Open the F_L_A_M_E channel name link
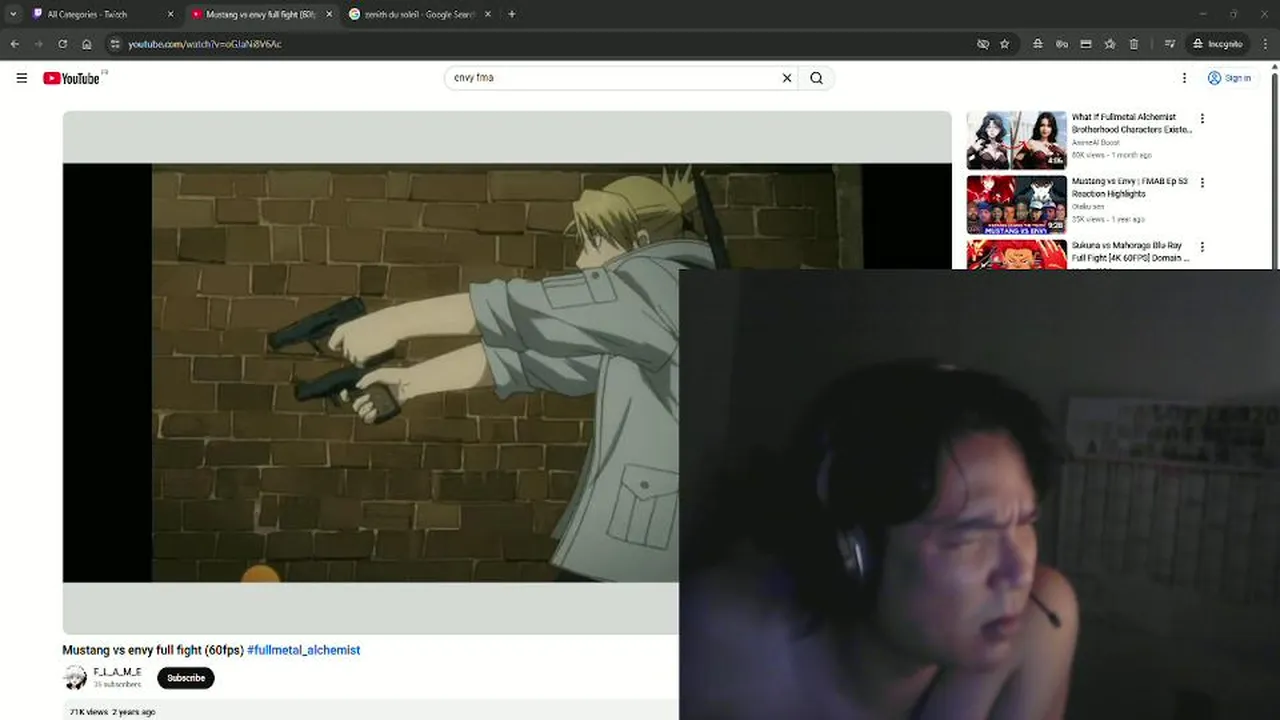Image resolution: width=1280 pixels, height=720 pixels. coord(117,672)
